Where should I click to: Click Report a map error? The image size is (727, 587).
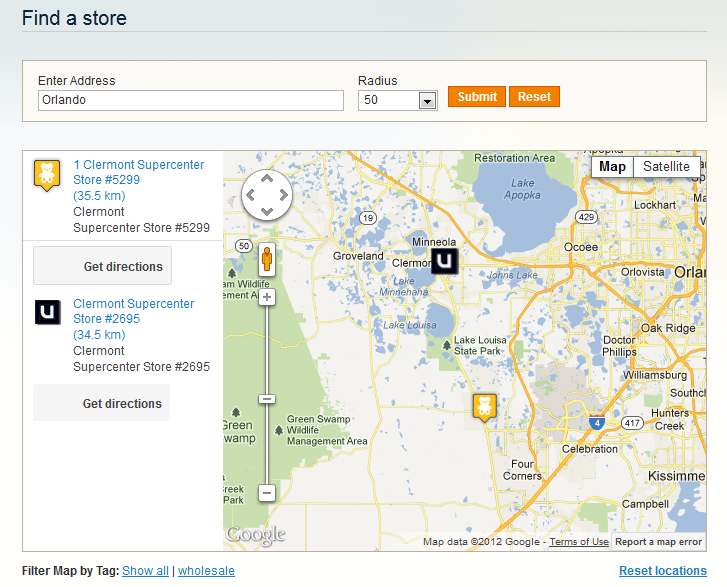pyautogui.click(x=658, y=542)
